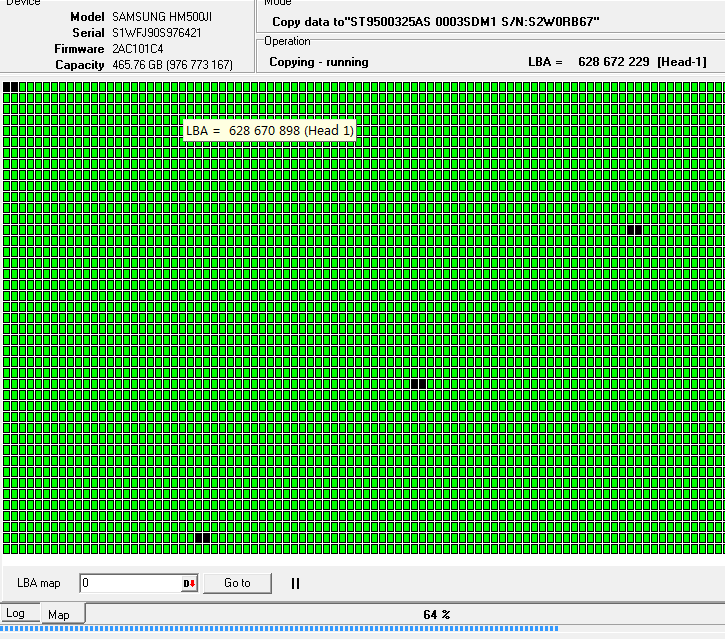The image size is (725, 639).
Task: Switch to the Map tab
Action: (x=59, y=614)
